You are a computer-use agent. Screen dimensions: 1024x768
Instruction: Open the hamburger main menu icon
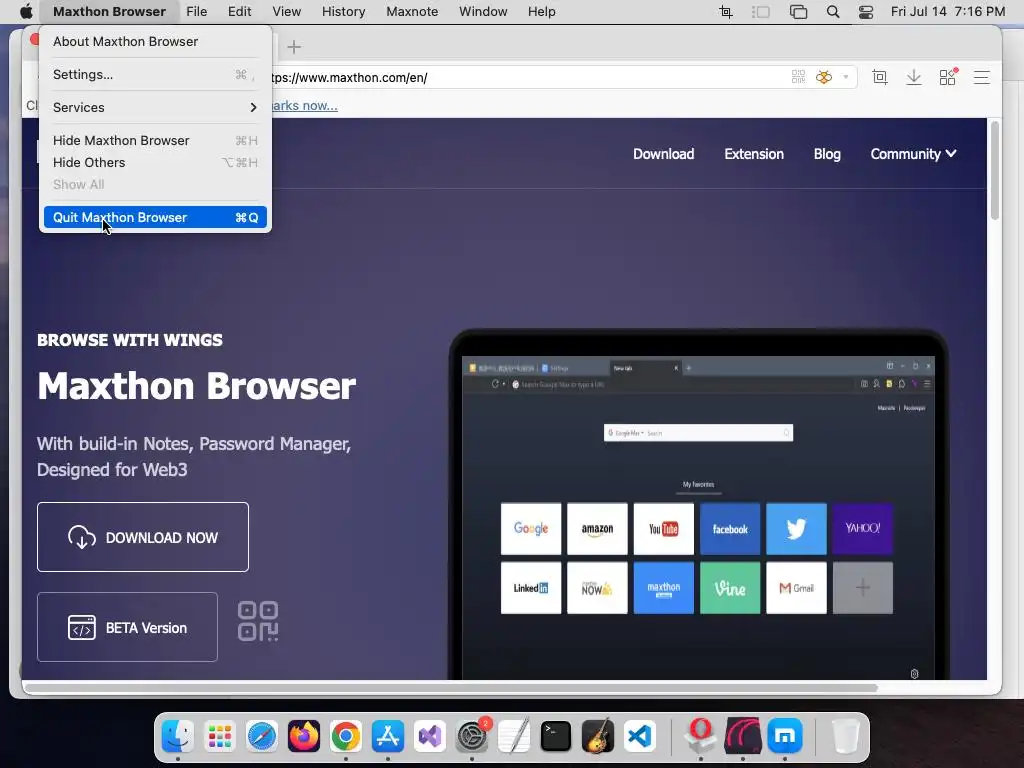(982, 77)
